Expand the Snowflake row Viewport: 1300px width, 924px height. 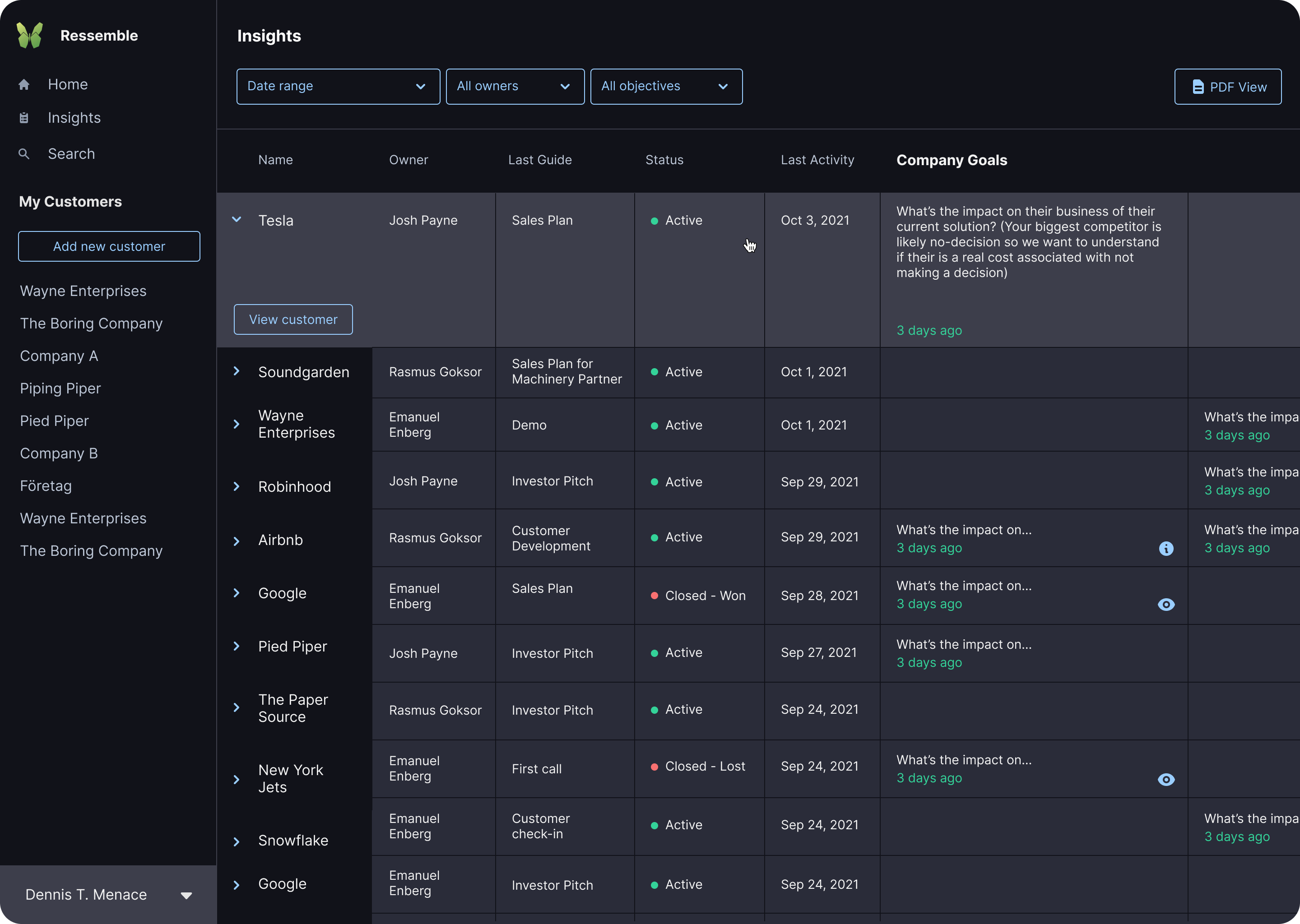pos(237,842)
